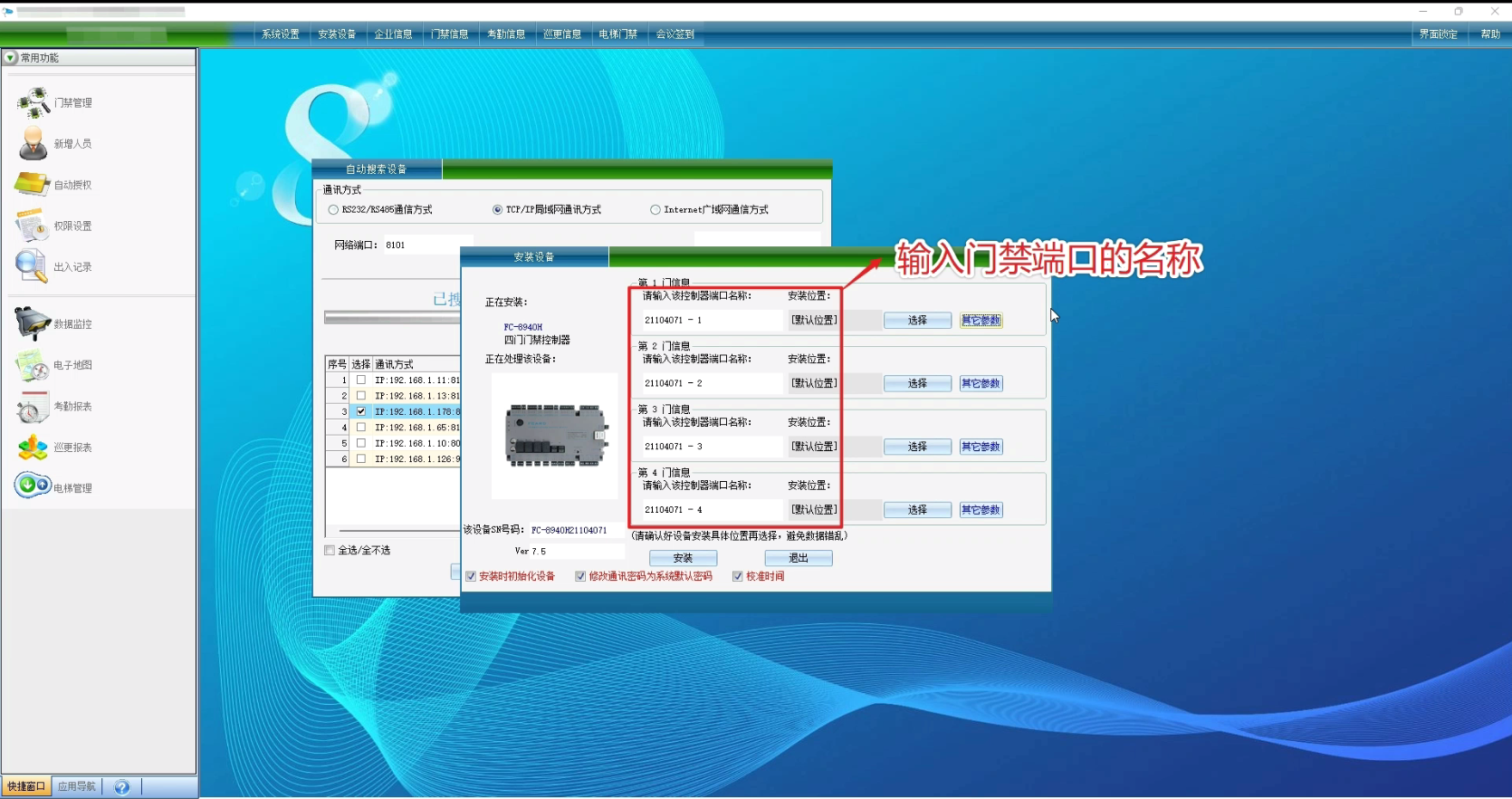Open 电梯管理 icon in sidebar

pyautogui.click(x=33, y=486)
